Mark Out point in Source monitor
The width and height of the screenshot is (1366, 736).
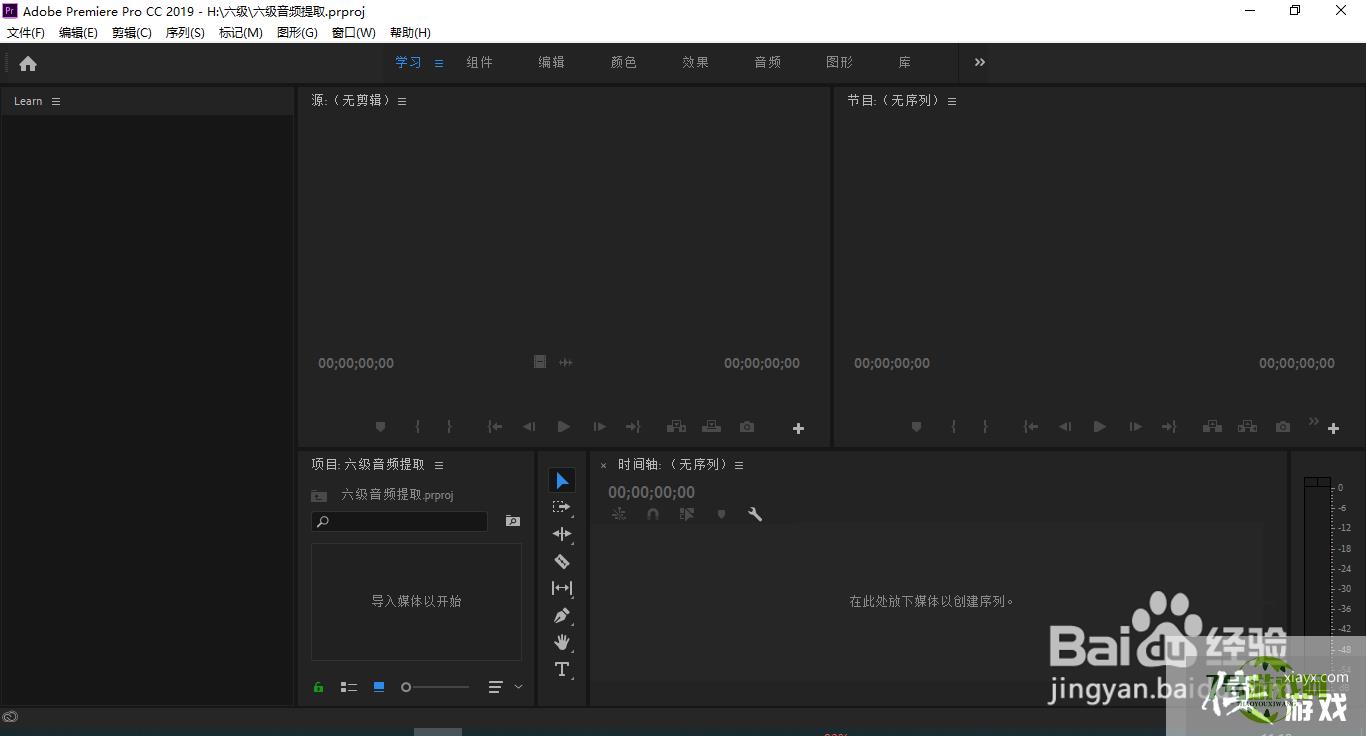[449, 427]
